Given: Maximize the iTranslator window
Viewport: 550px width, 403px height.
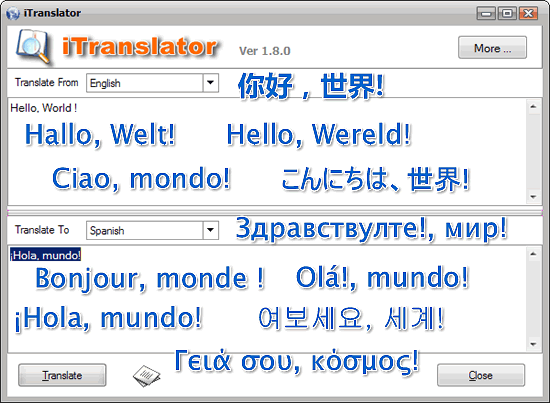Looking at the screenshot, I should point(507,13).
